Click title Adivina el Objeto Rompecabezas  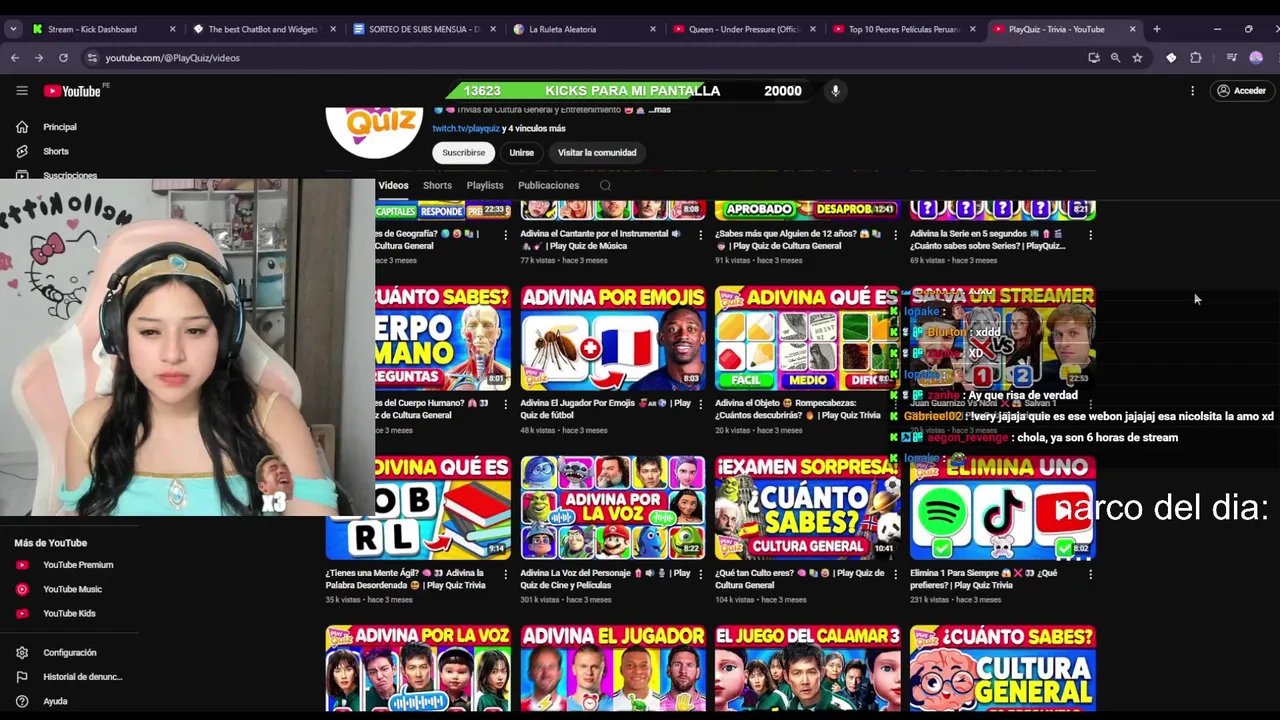pos(797,409)
